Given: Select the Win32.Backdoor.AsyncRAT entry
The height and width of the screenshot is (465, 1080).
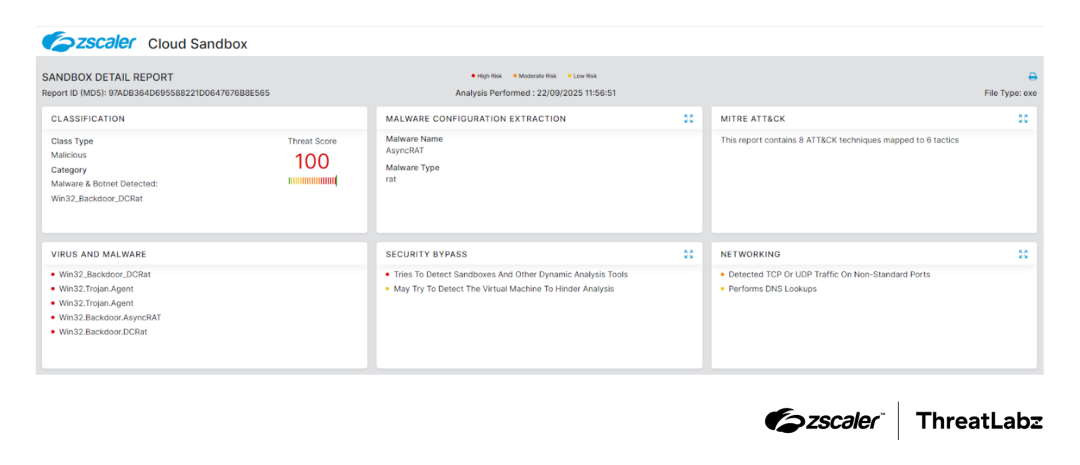Looking at the screenshot, I should [109, 317].
